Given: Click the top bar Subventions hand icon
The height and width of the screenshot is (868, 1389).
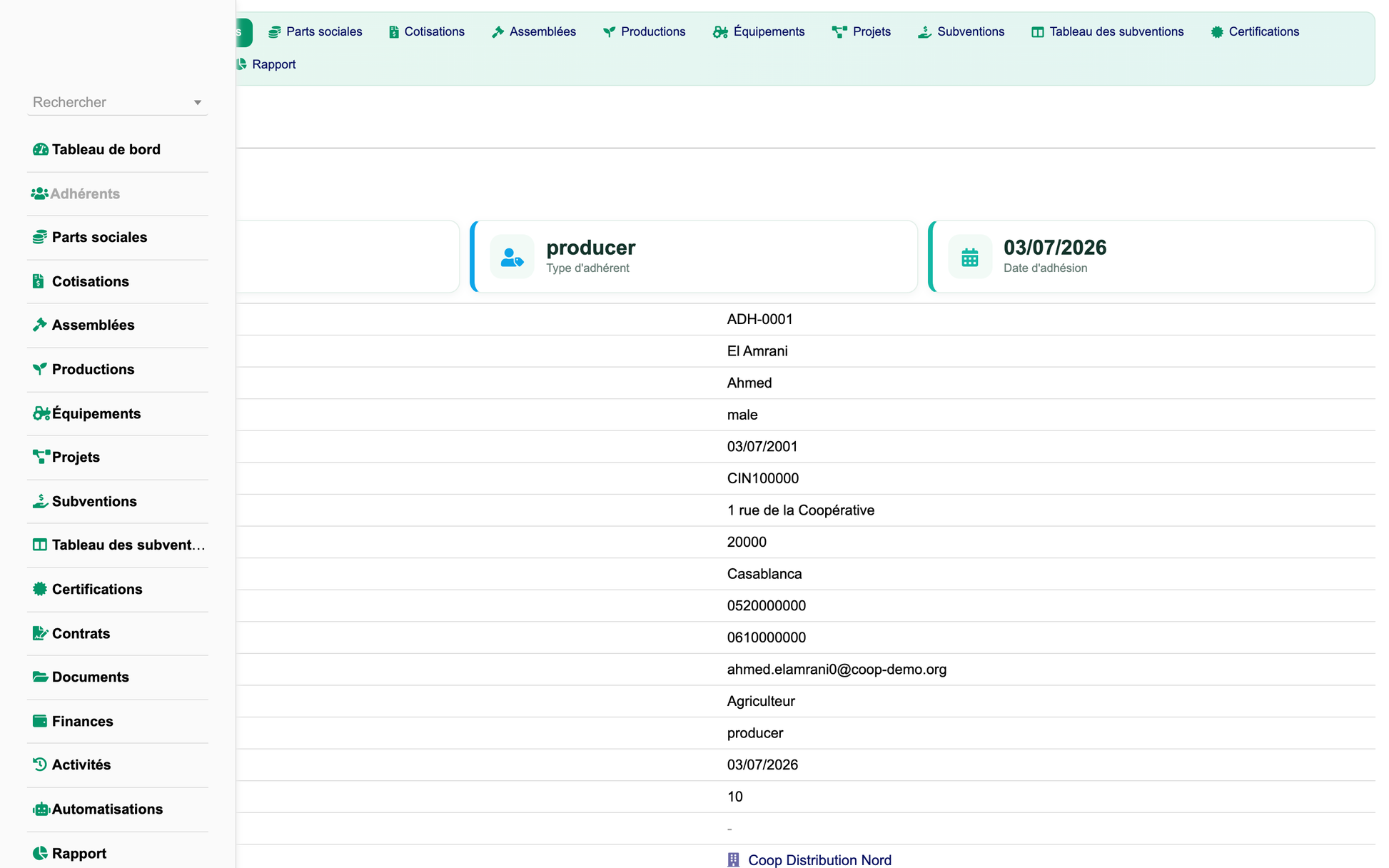Looking at the screenshot, I should click(x=924, y=32).
